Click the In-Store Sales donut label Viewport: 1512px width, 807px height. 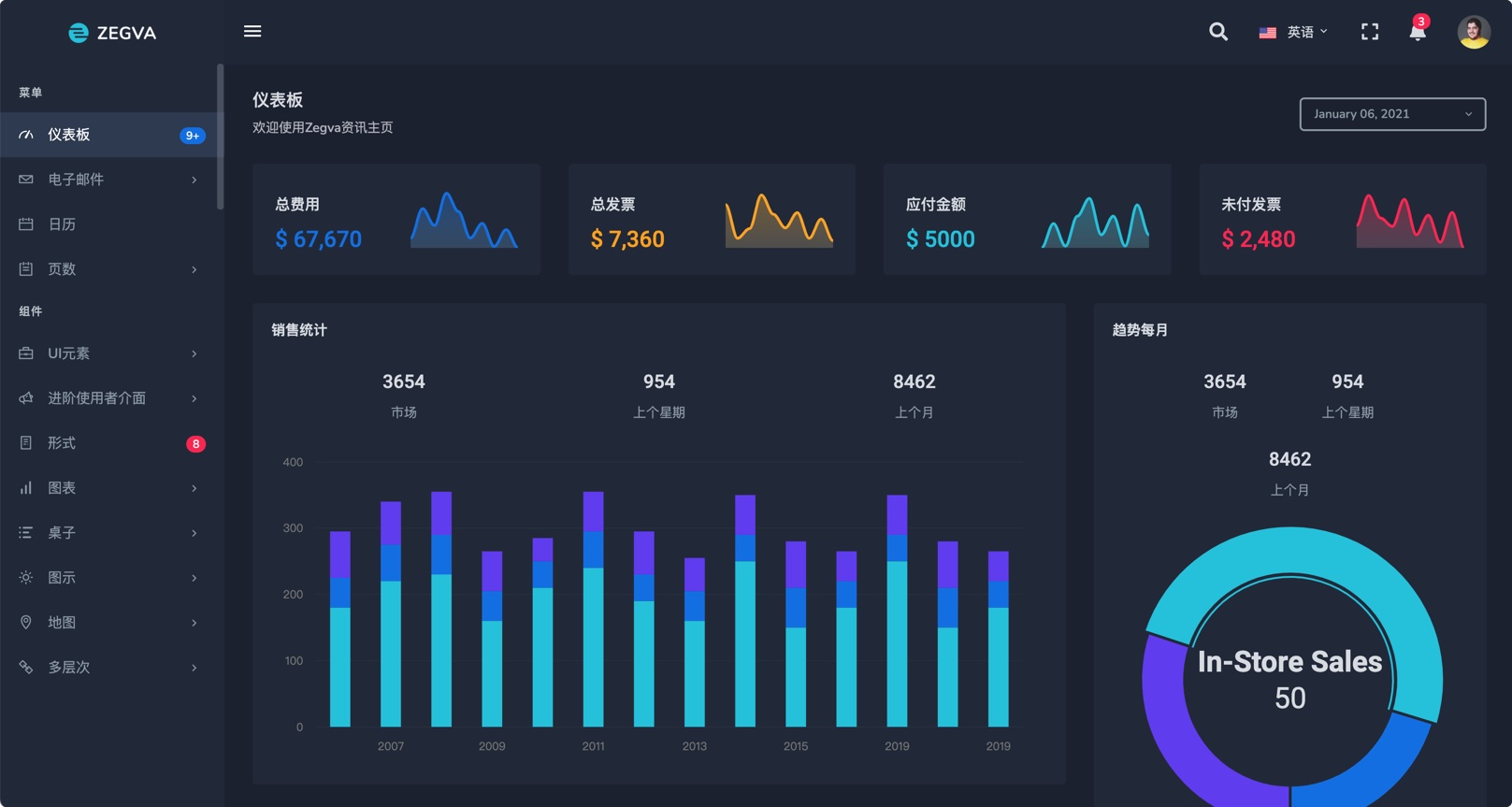[1289, 662]
